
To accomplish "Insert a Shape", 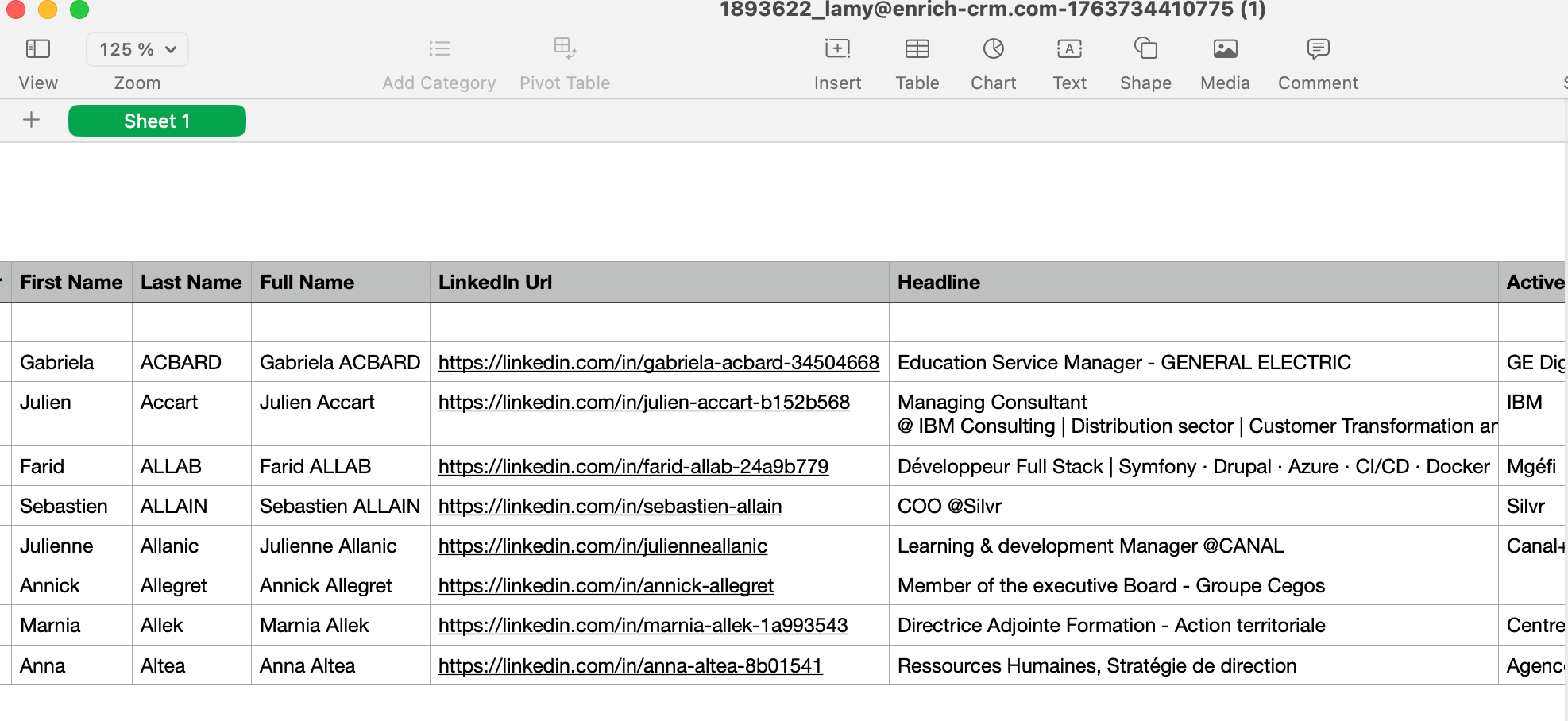I will pyautogui.click(x=1145, y=48).
